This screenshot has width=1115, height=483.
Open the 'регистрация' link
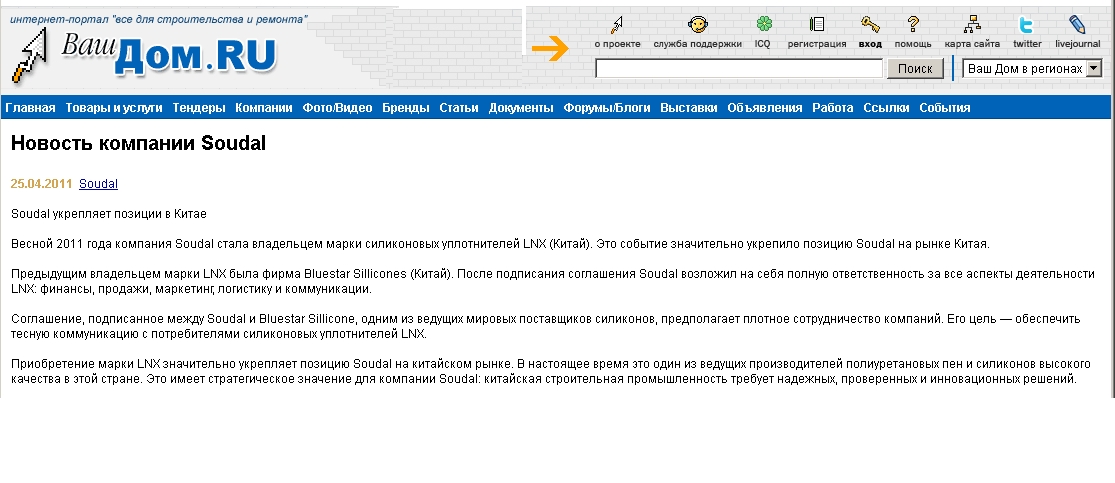[x=817, y=44]
